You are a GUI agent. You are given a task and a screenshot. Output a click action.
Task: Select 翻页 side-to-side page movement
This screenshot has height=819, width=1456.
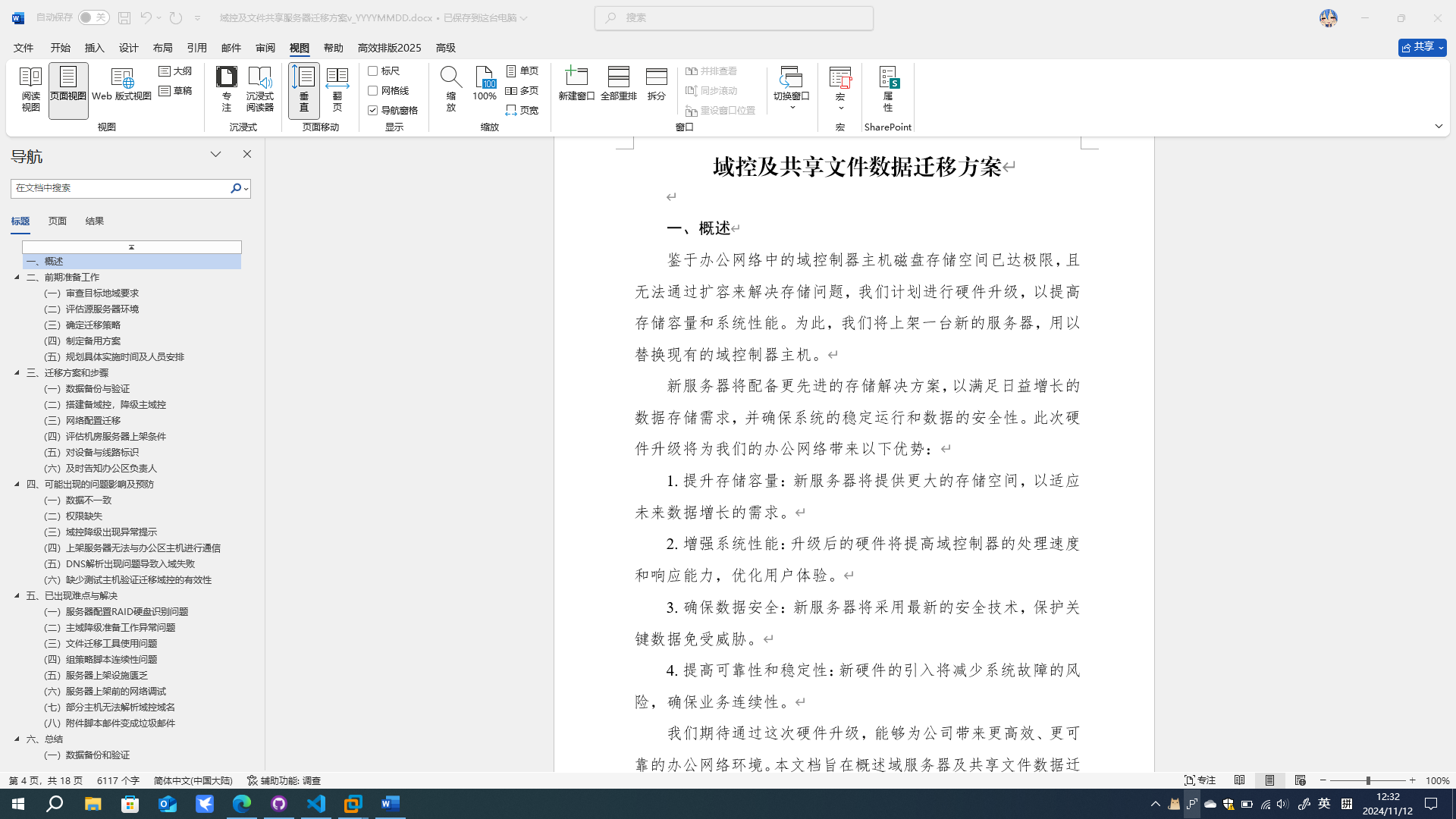pos(337,90)
